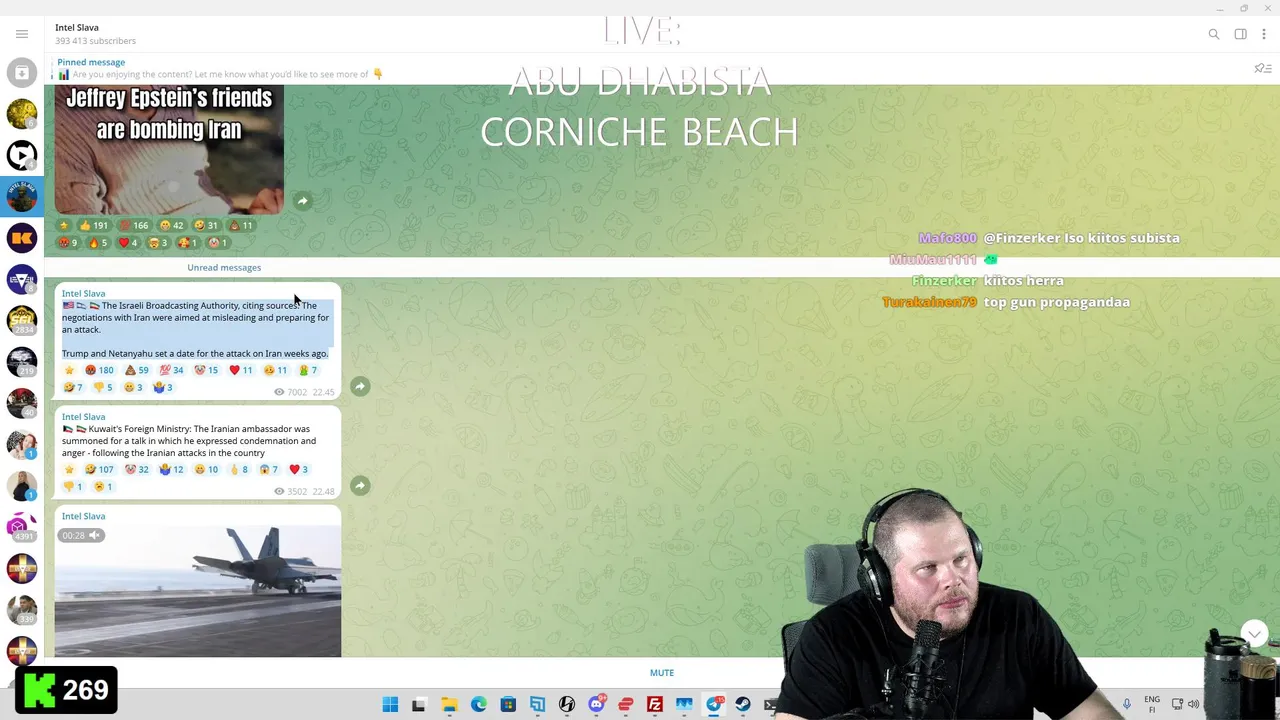This screenshot has height=720, width=1280.
Task: Open sender name Intel Slava above video post
Action: [x=83, y=516]
